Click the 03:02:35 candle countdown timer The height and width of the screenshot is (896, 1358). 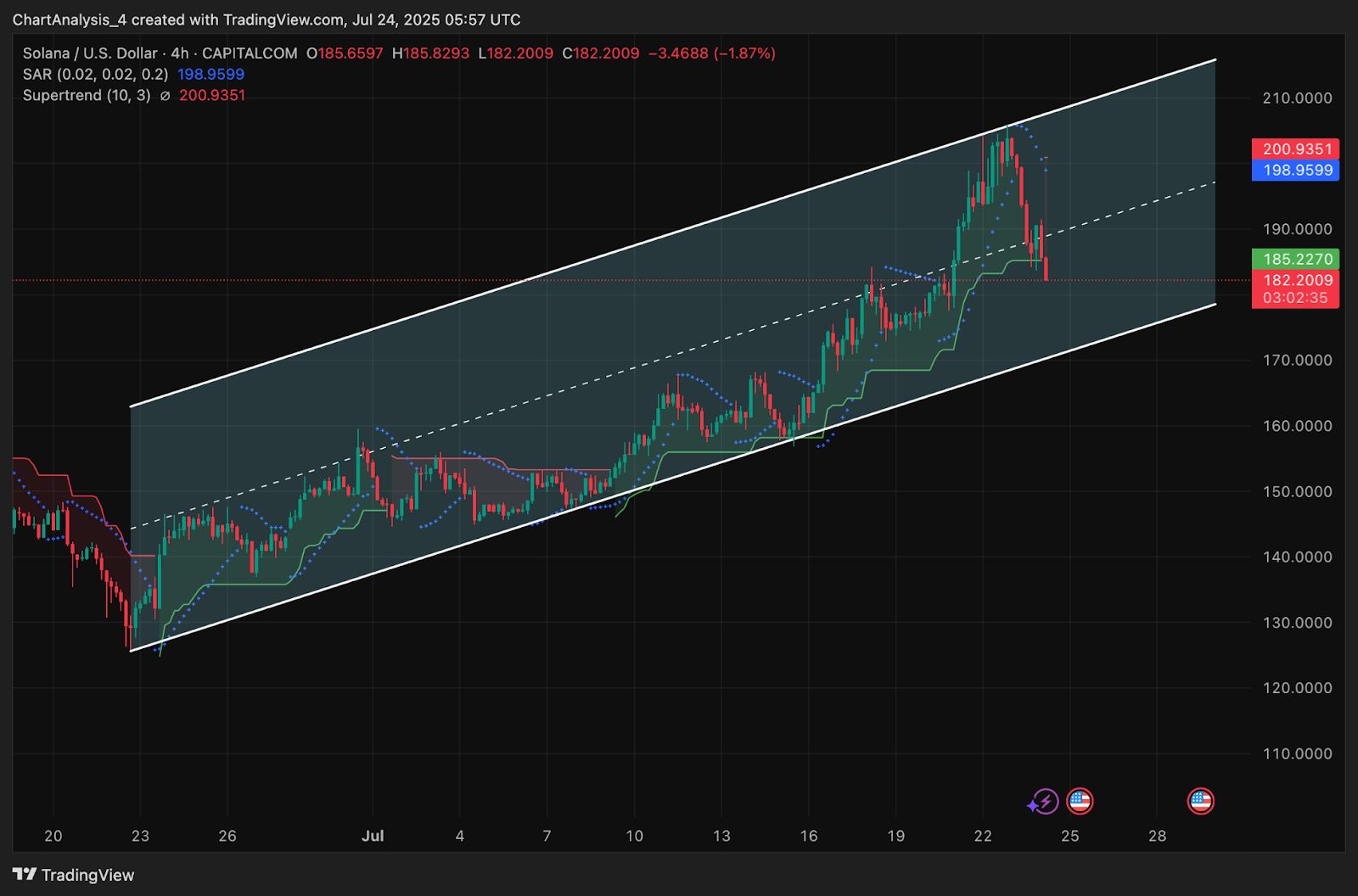click(x=1295, y=298)
